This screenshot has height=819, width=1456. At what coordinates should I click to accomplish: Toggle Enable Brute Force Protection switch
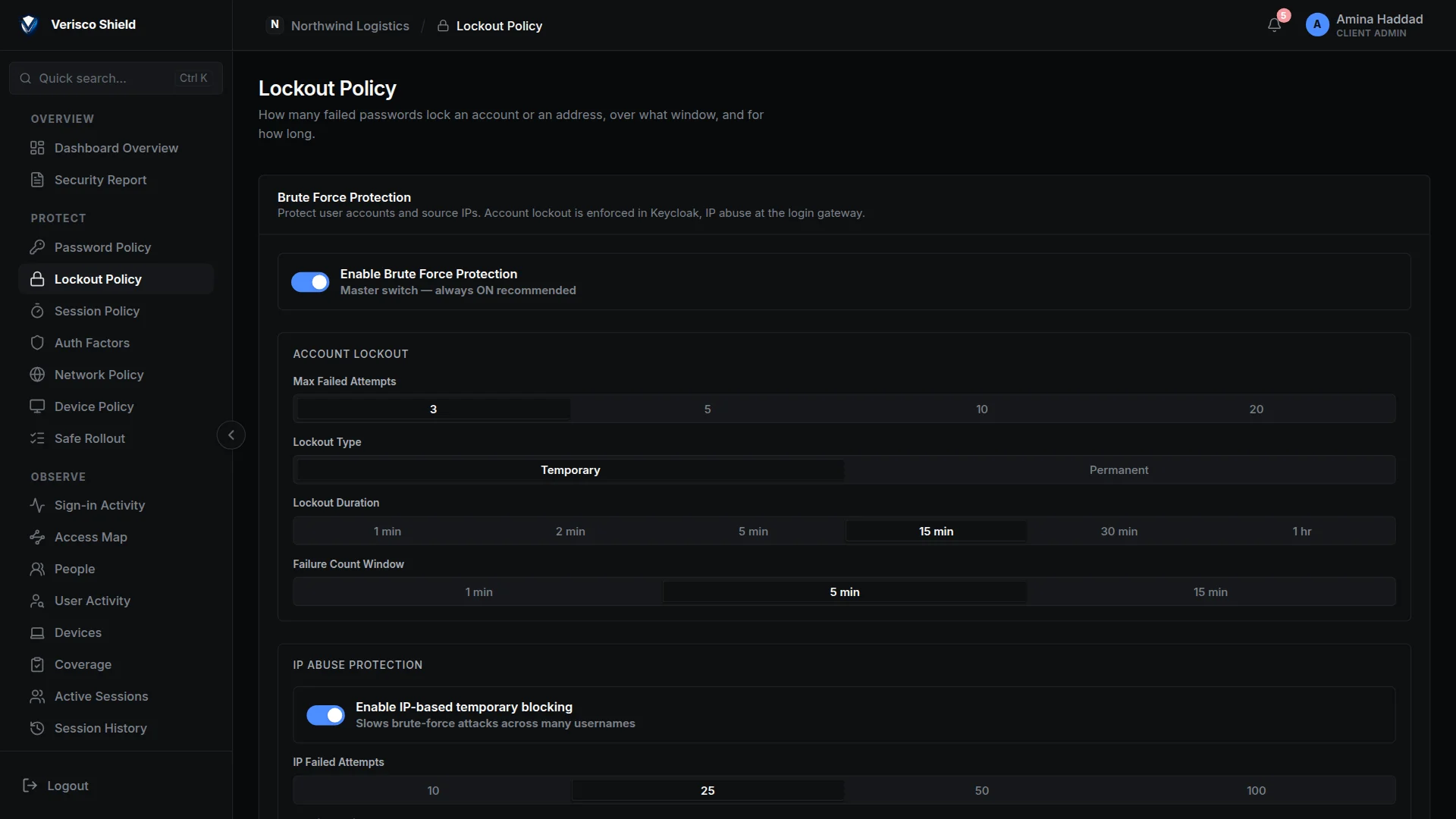[x=310, y=282]
